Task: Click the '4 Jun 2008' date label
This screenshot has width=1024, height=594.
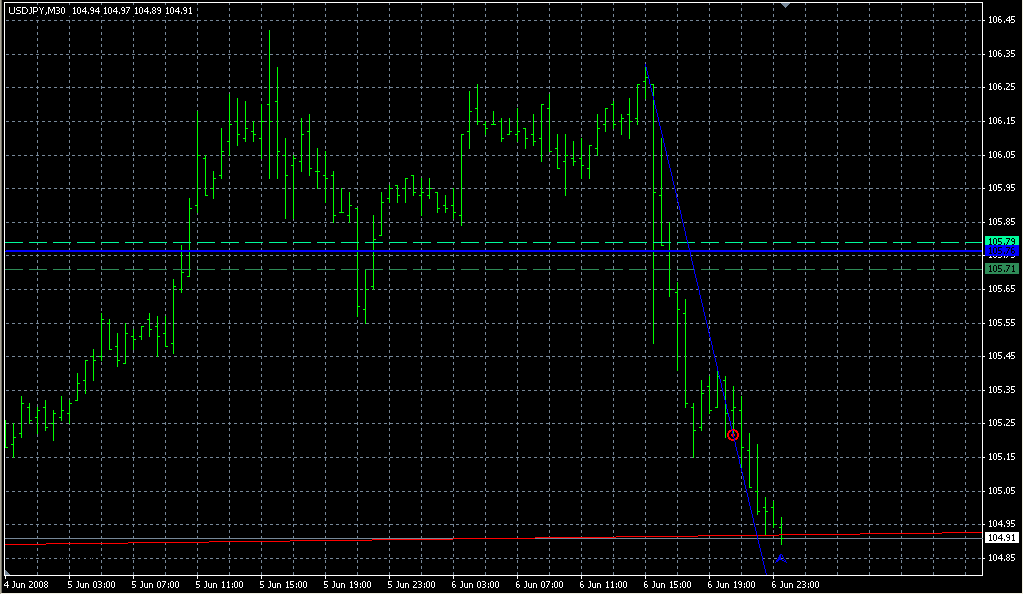Action: coord(26,583)
